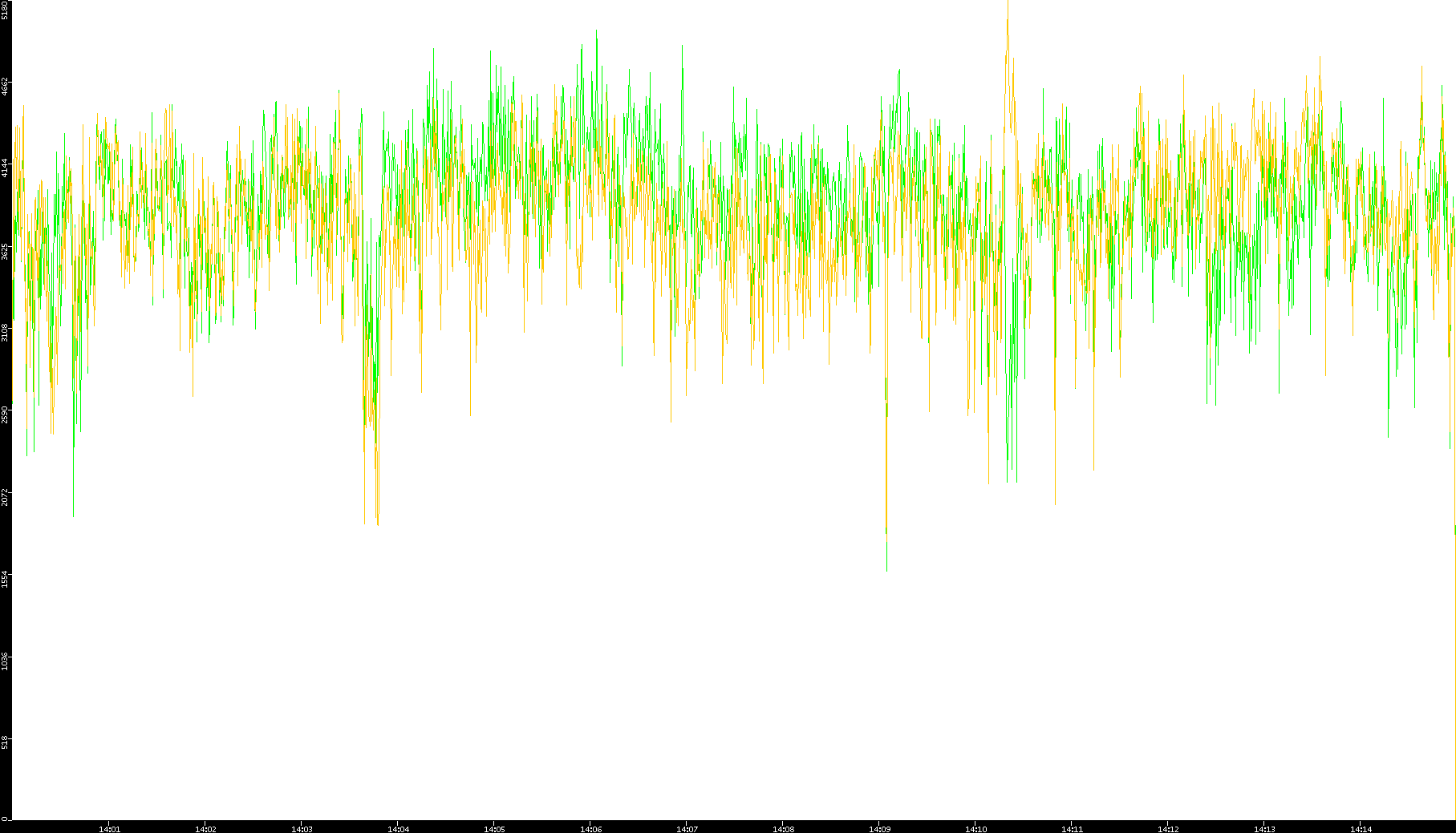
Task: Click the 5180 value axis label
Action: [x=5, y=10]
